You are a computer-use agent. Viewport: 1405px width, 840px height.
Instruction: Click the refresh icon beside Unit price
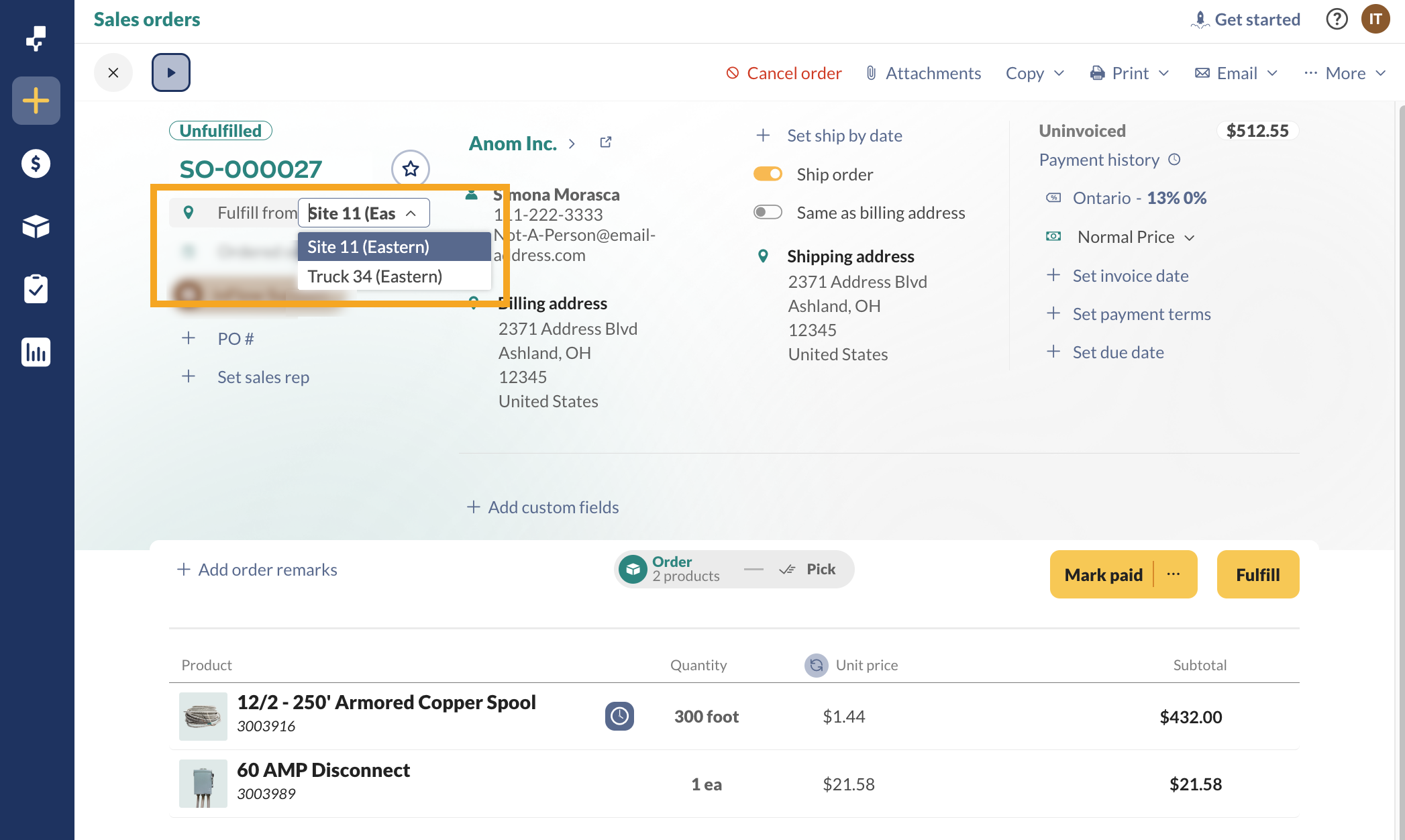coord(816,665)
